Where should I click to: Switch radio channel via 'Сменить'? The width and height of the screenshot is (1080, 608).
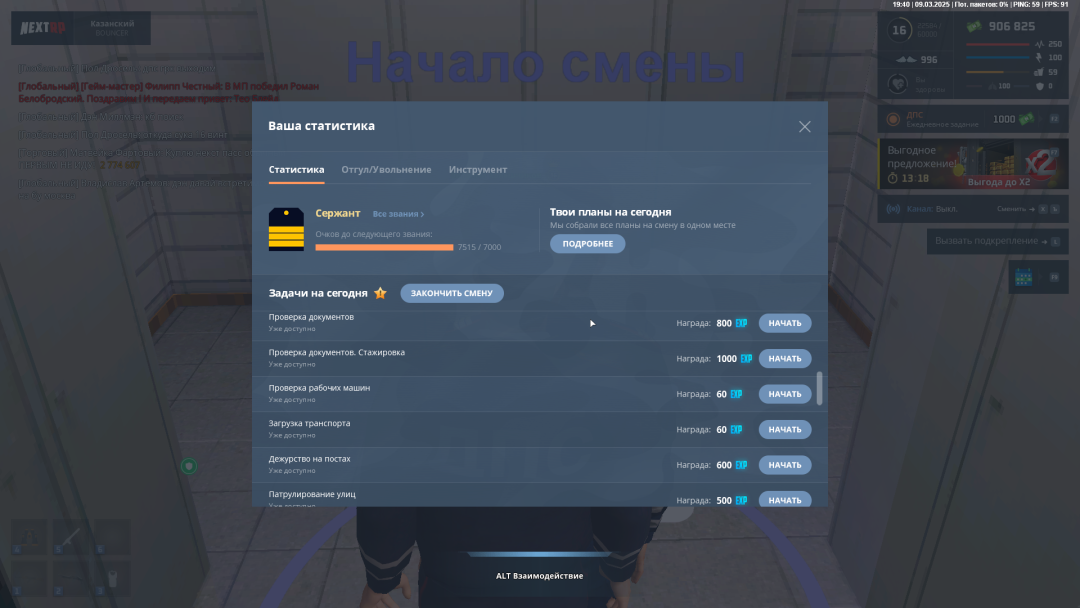coord(1014,209)
